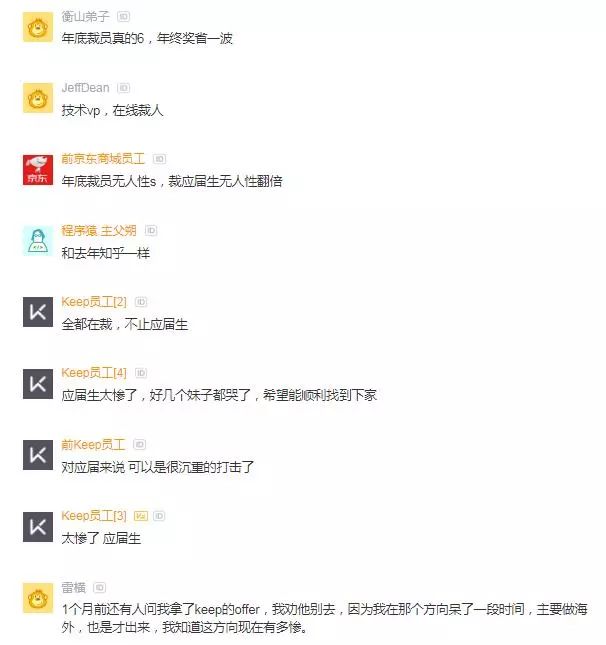606x645 pixels.
Task: Click the monkey avatar of 衡山弟子
Action: coord(38,27)
